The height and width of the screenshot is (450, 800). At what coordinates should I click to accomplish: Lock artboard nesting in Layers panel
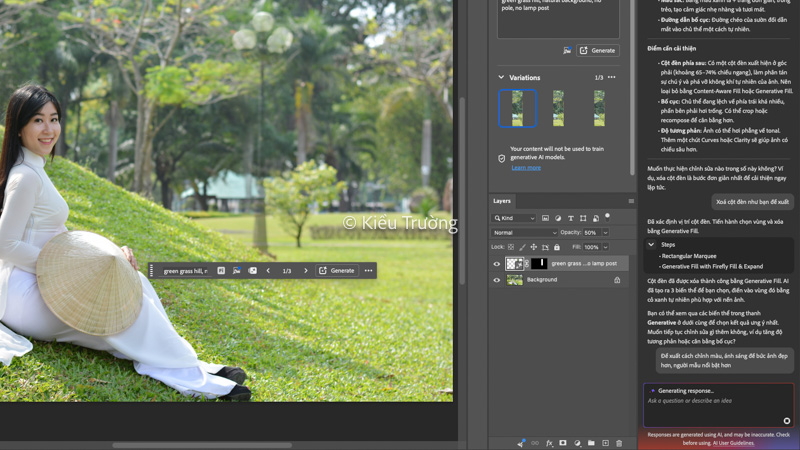pyautogui.click(x=545, y=247)
